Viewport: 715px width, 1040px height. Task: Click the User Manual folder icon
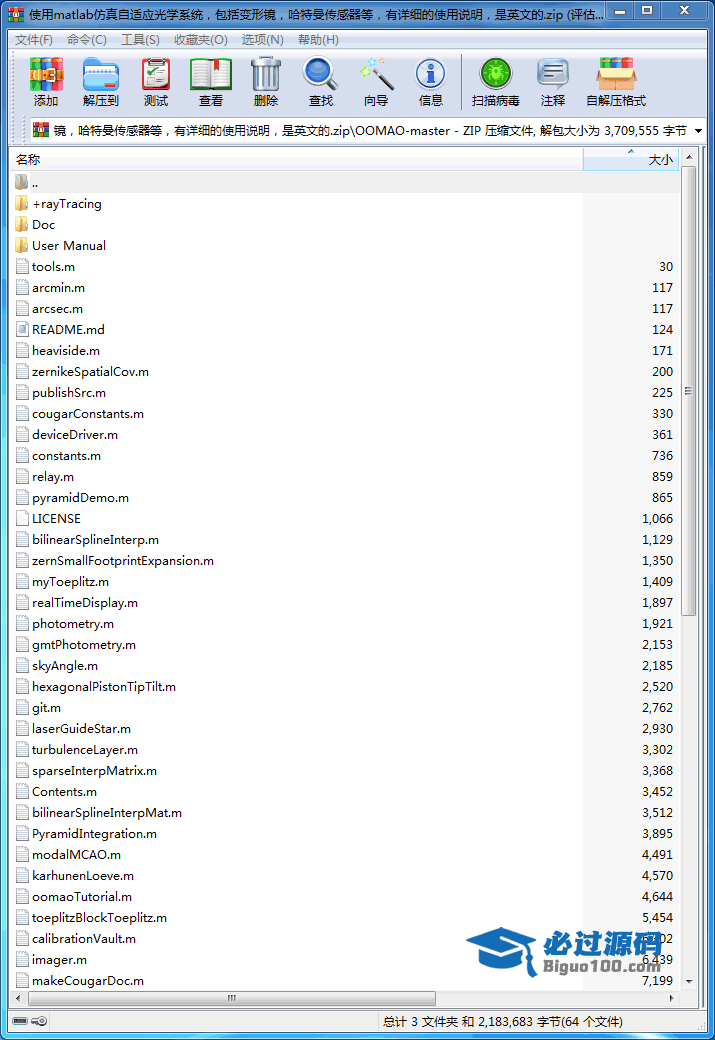pos(22,245)
